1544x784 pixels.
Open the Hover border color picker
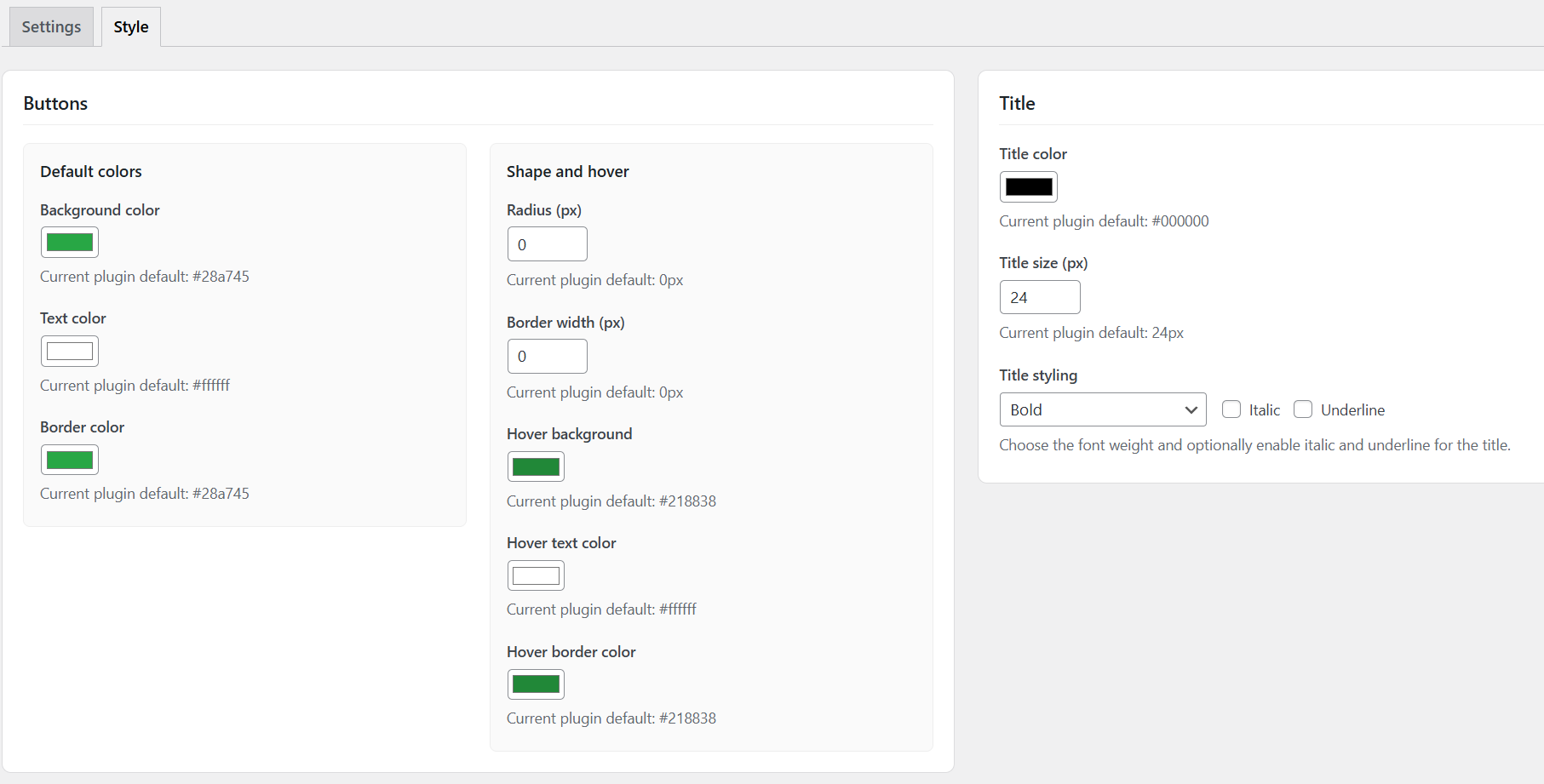(535, 684)
